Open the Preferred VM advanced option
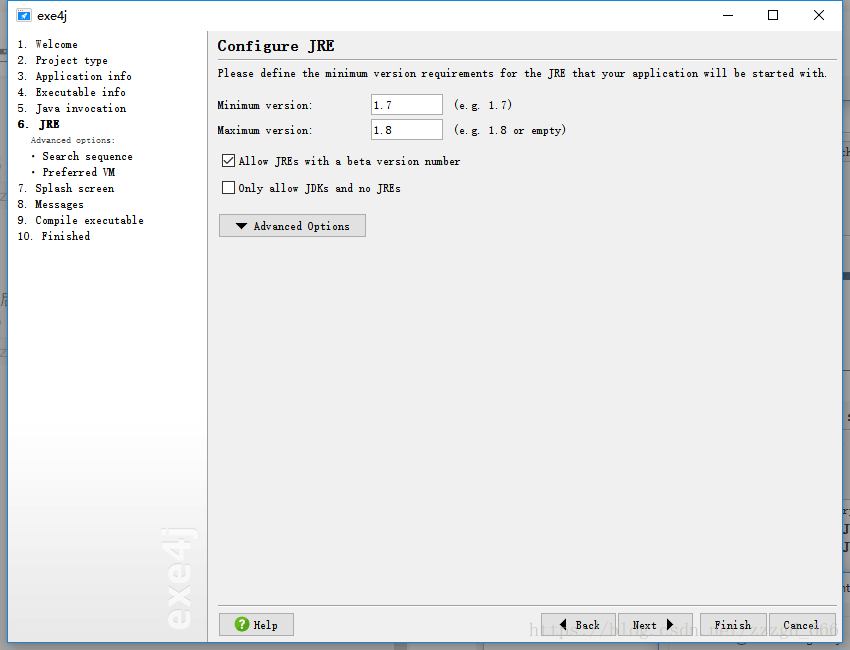Screen dimensions: 850x650 (x=79, y=172)
